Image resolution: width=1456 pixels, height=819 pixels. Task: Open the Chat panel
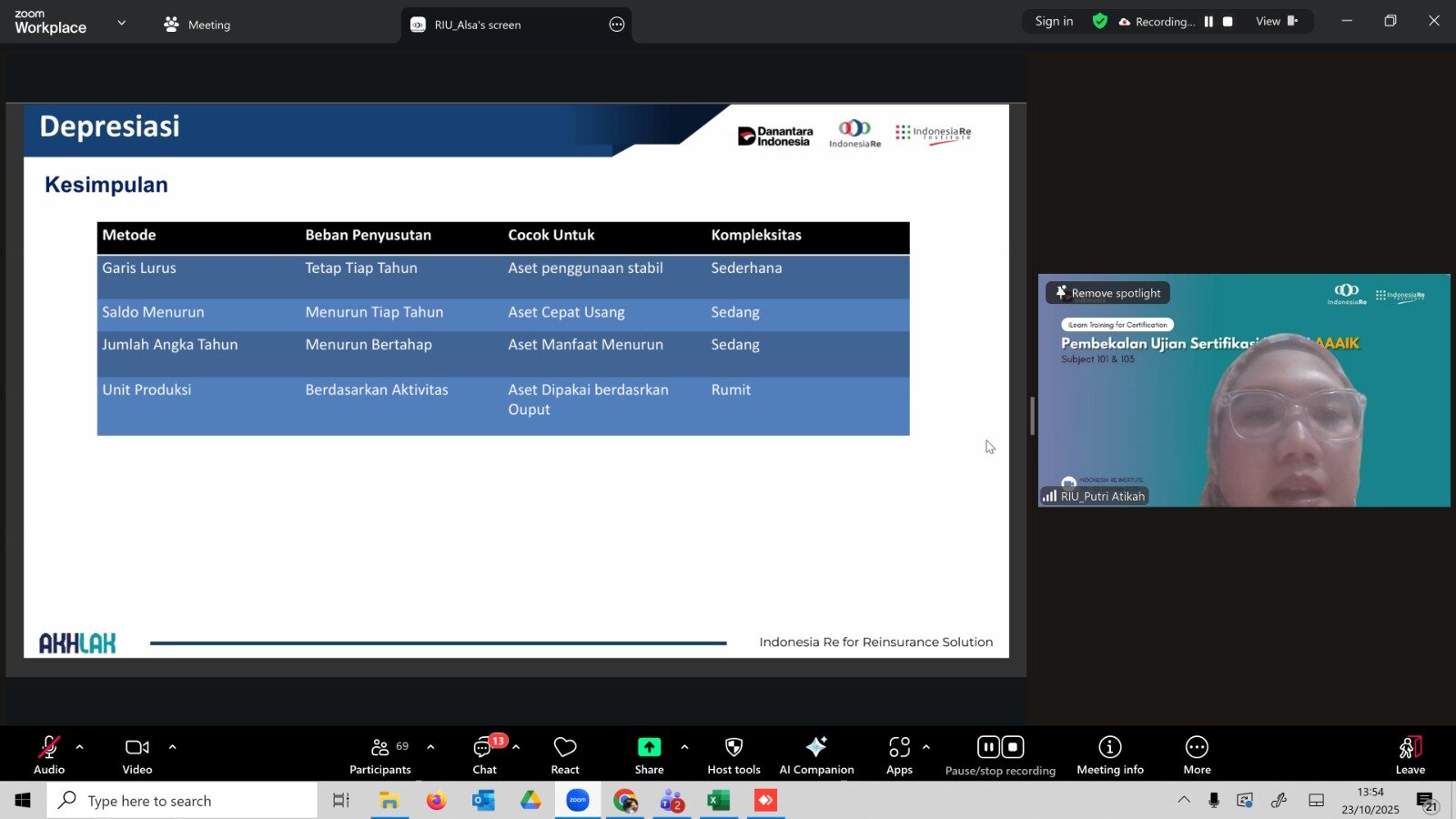pos(484,754)
